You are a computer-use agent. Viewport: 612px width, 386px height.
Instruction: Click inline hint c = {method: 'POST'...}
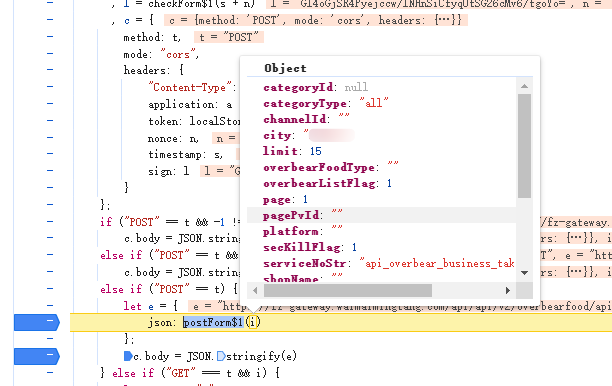tap(316, 20)
